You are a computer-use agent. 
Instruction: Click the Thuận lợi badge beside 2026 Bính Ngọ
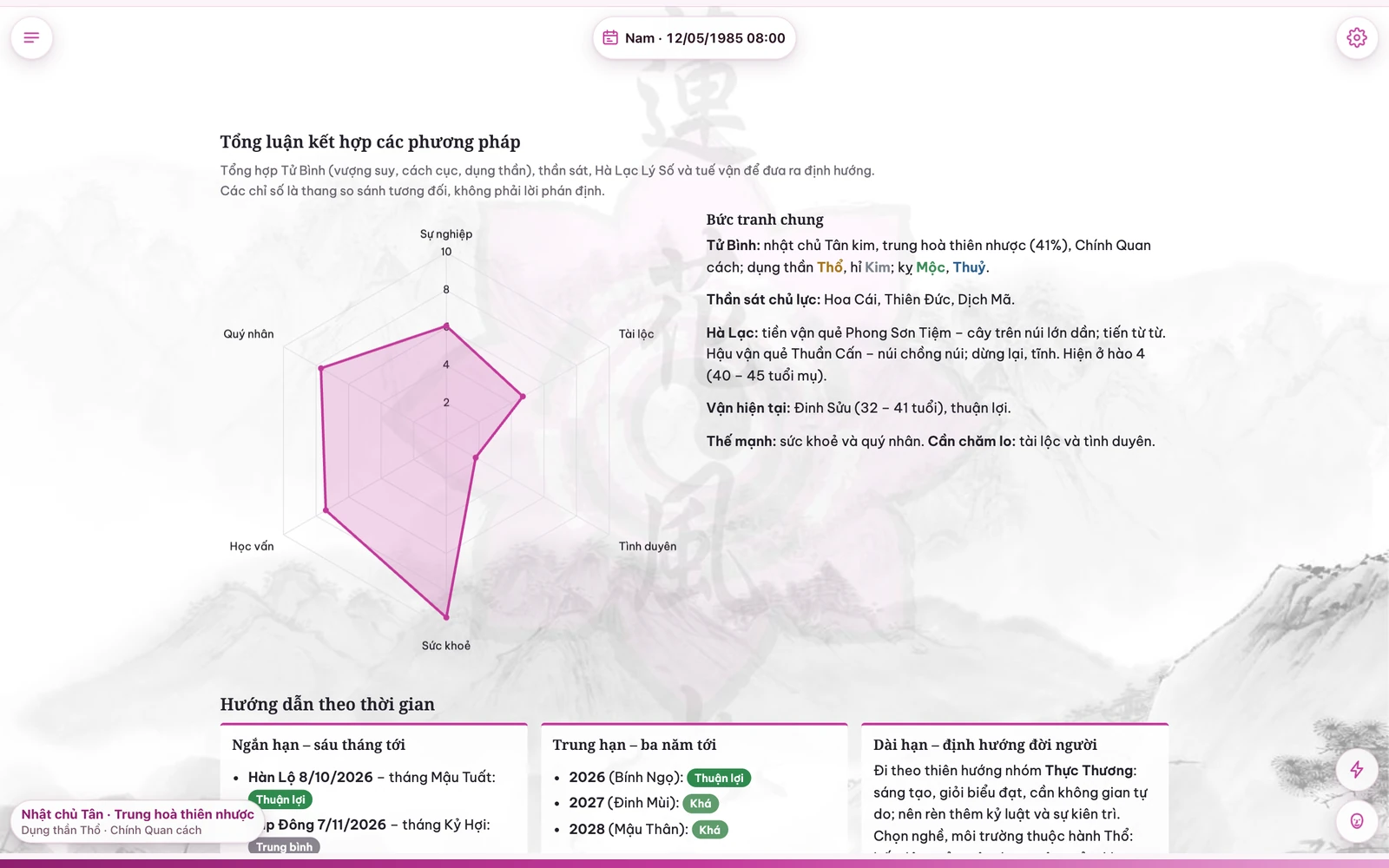click(719, 779)
